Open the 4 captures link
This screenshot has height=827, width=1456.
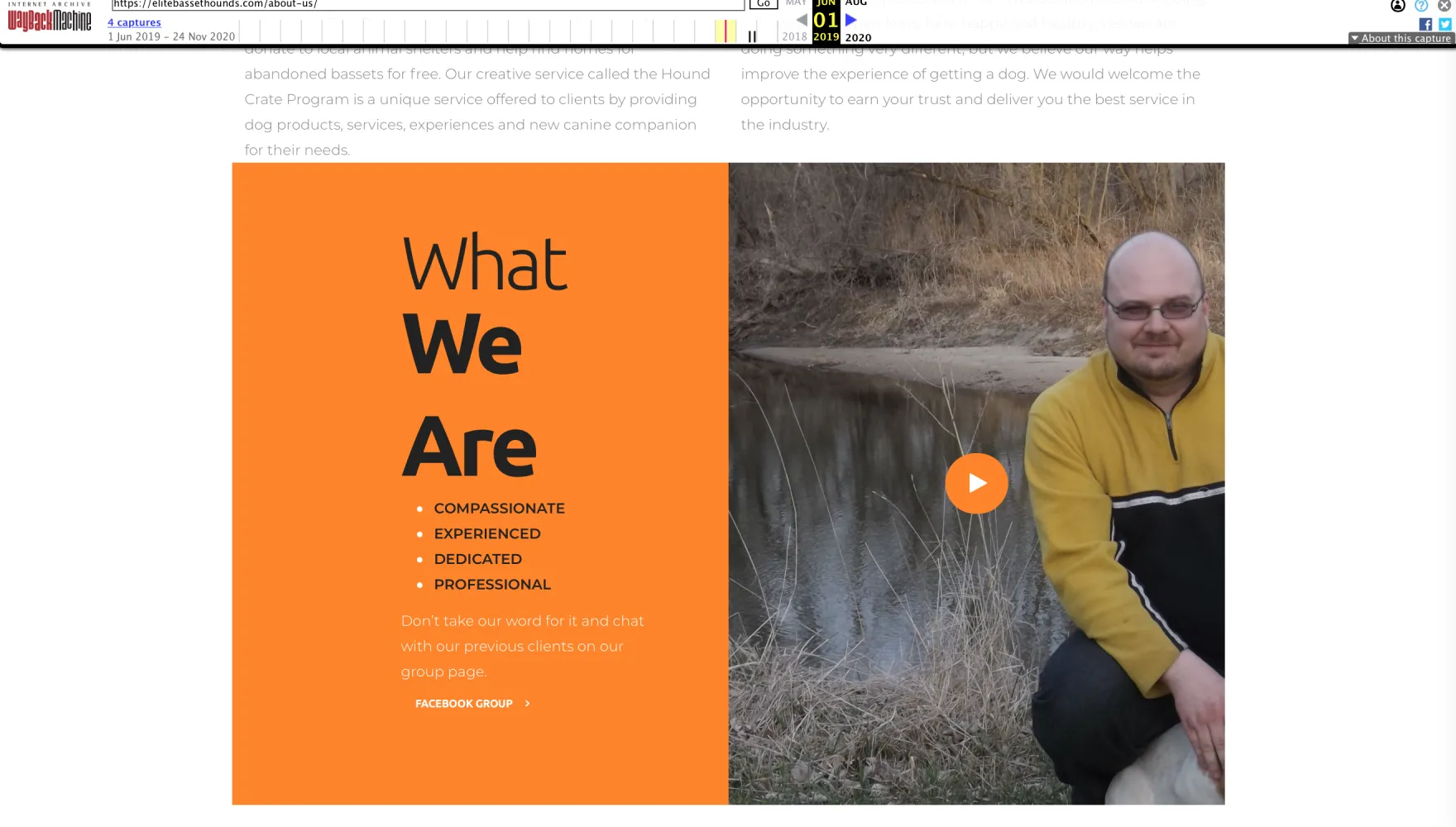coord(134,22)
